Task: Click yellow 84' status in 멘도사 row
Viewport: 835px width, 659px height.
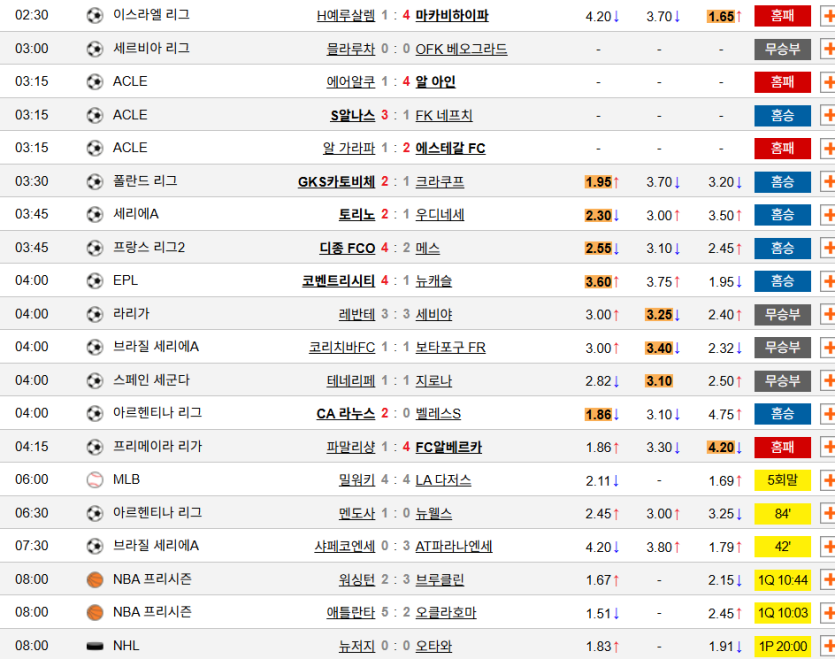Action: coord(782,514)
